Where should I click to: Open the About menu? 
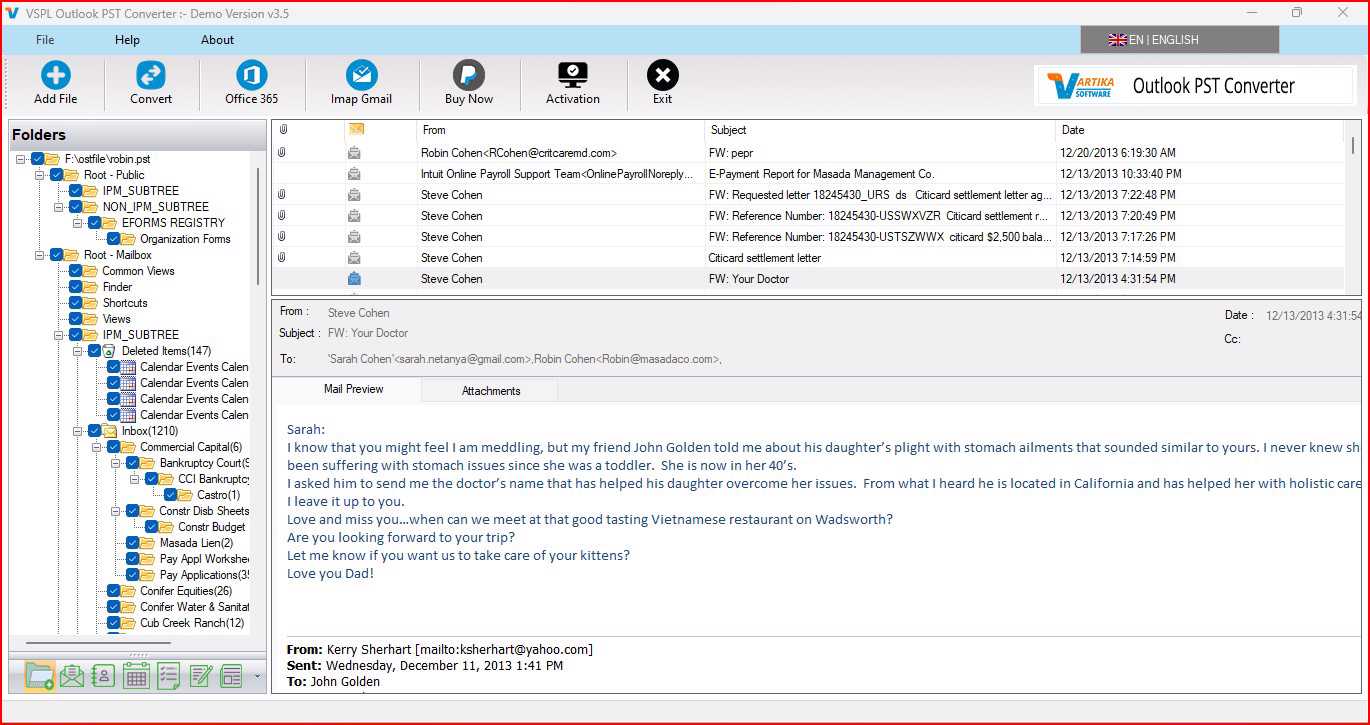[217, 40]
